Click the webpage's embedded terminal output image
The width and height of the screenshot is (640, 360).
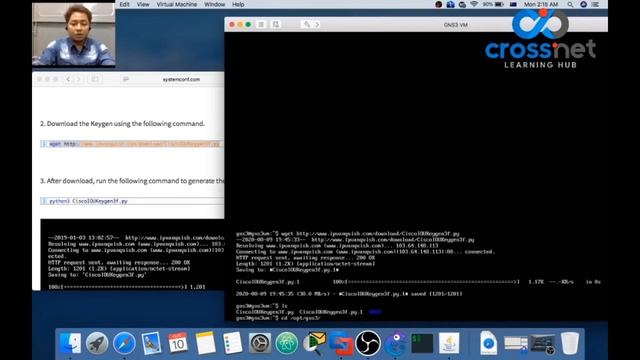132,255
